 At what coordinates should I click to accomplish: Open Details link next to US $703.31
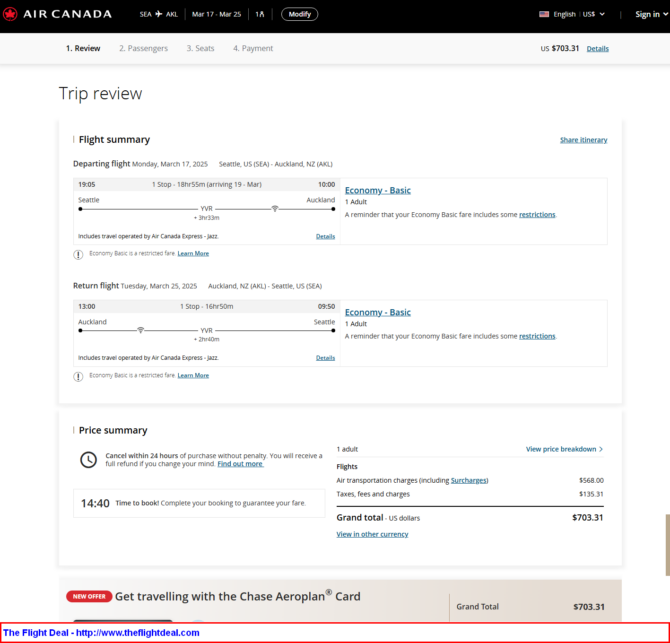(597, 49)
